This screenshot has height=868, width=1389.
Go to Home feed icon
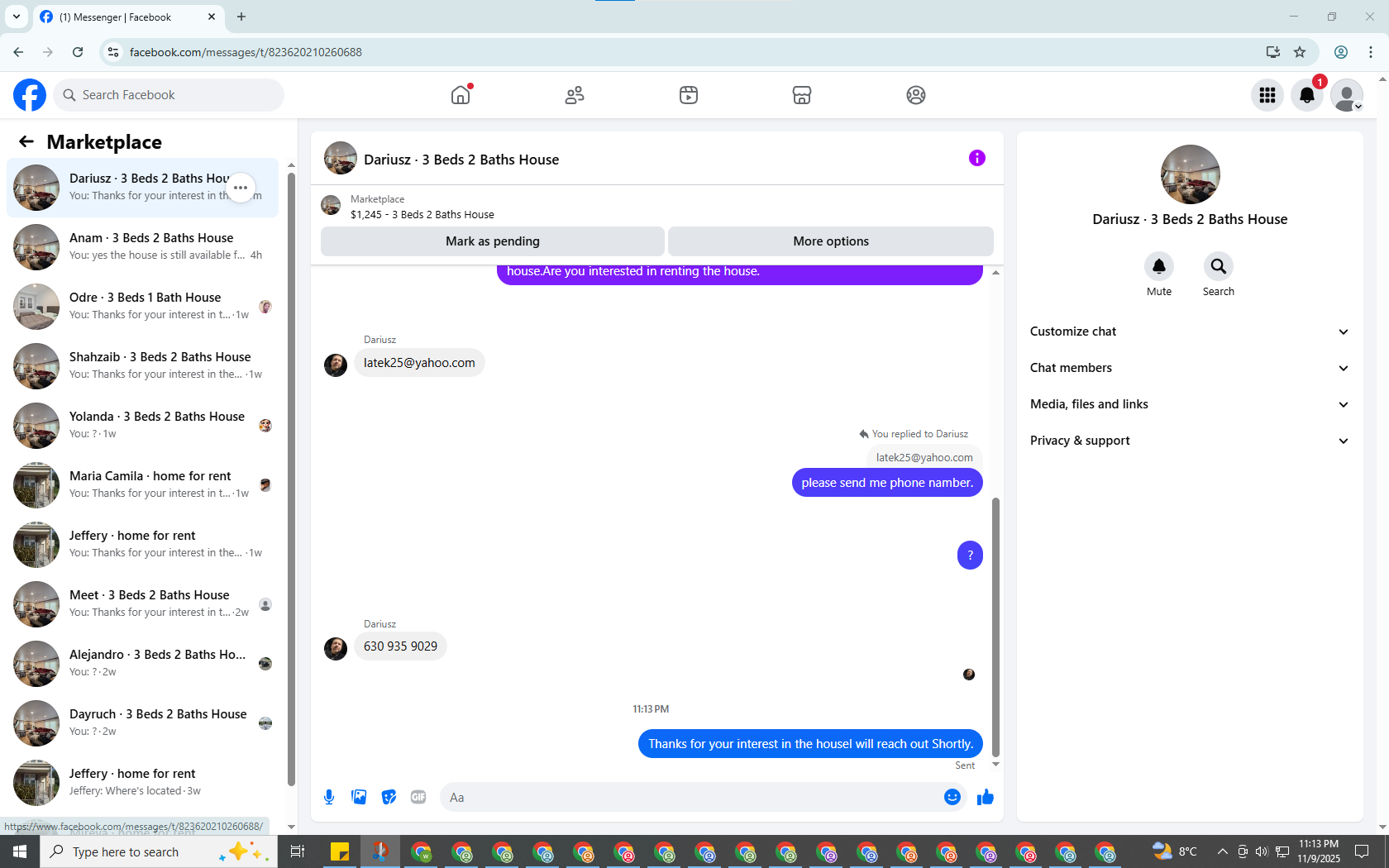pos(461,95)
